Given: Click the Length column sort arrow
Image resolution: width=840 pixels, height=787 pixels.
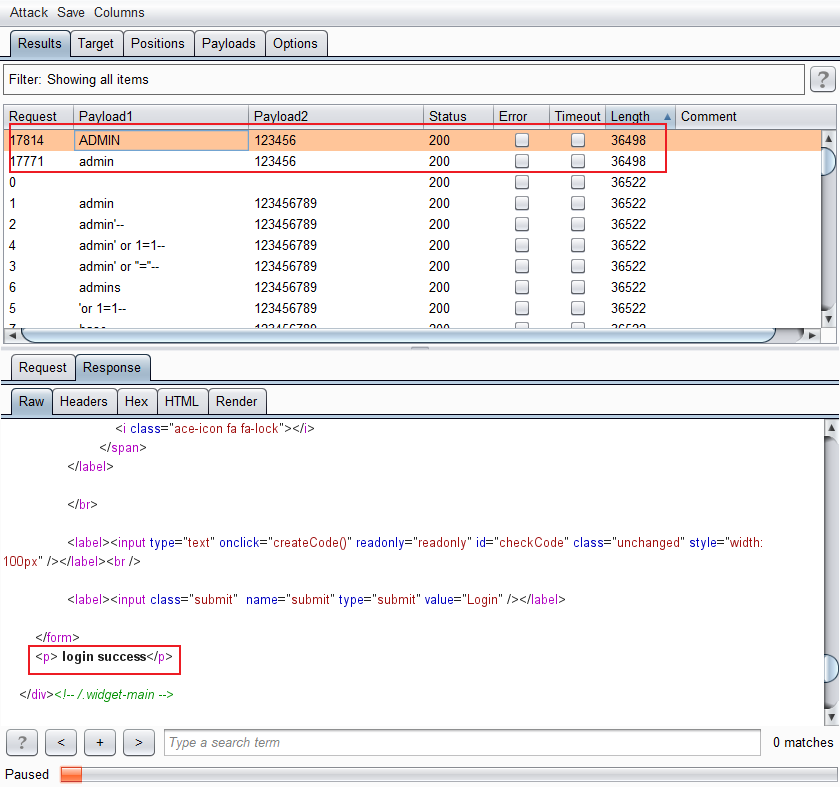Looking at the screenshot, I should pos(667,117).
